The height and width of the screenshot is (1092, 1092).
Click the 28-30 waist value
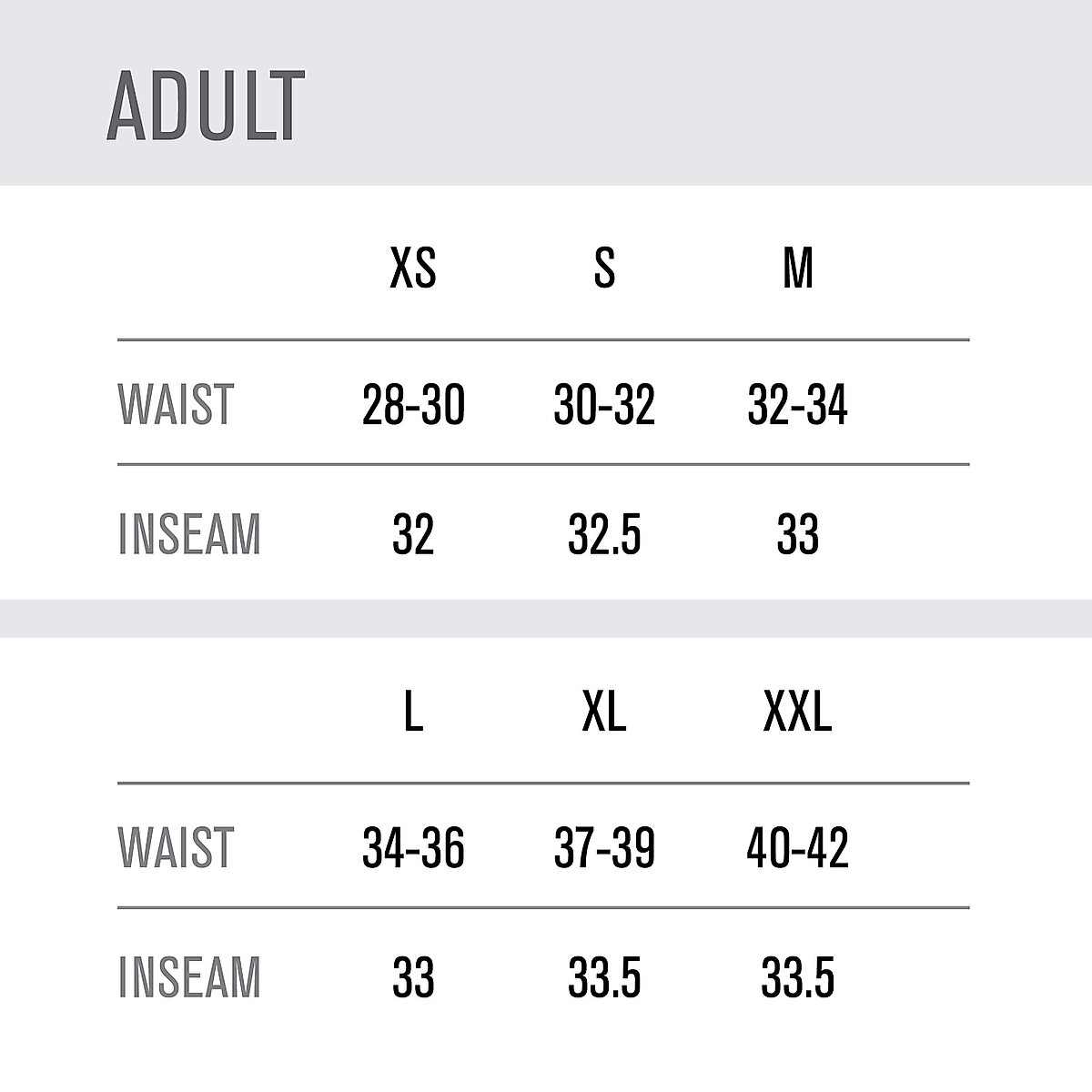click(413, 405)
